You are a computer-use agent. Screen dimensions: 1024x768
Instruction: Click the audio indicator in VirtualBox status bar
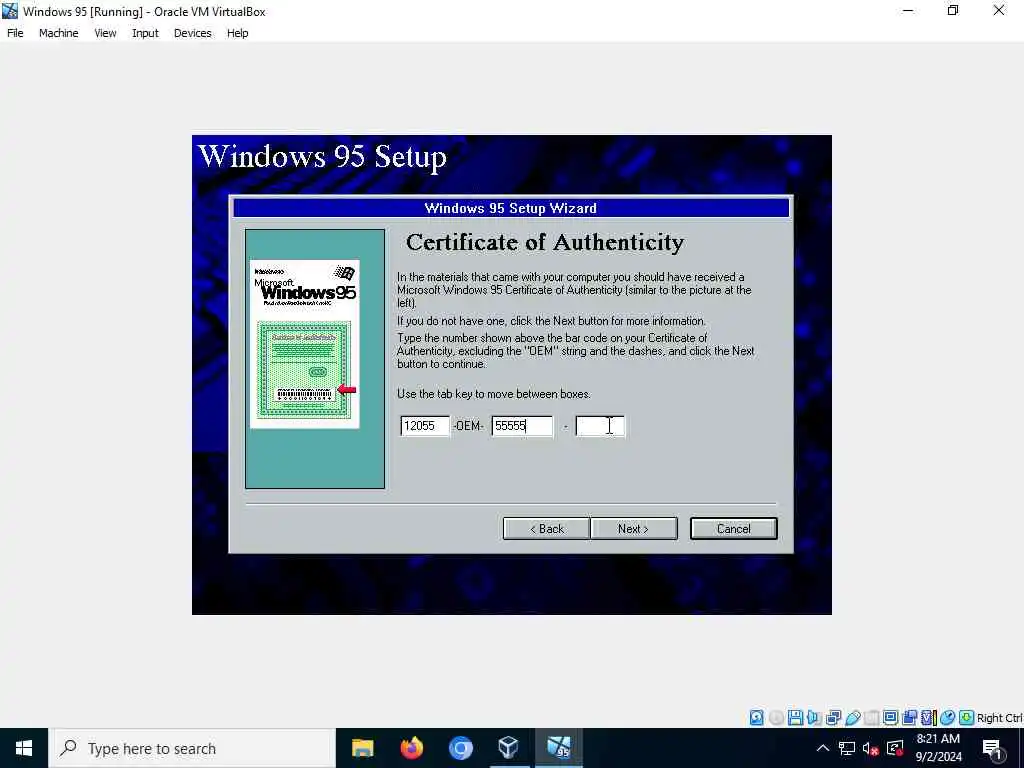814,718
